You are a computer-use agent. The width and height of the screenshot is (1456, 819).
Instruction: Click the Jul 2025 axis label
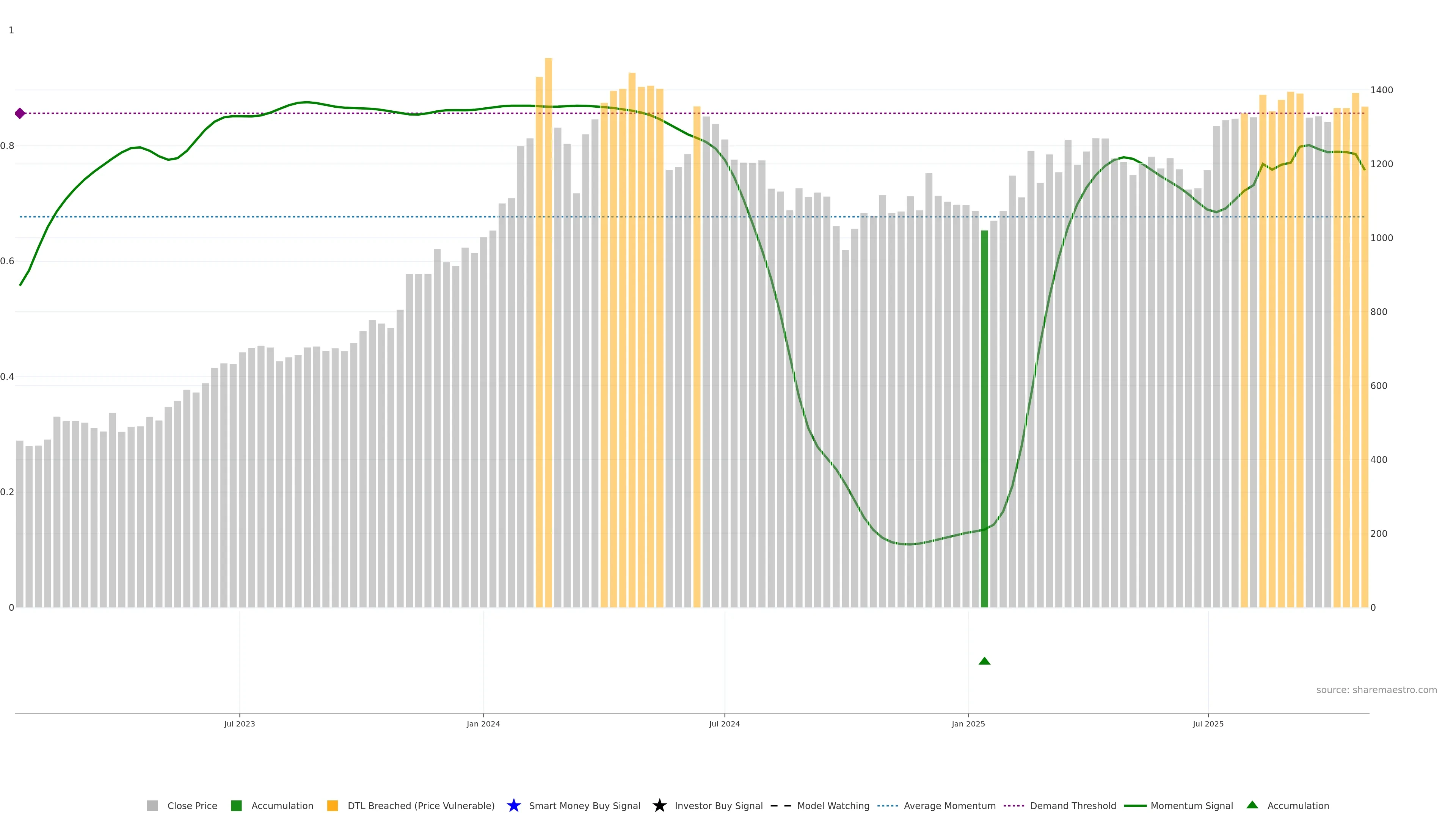[1208, 723]
